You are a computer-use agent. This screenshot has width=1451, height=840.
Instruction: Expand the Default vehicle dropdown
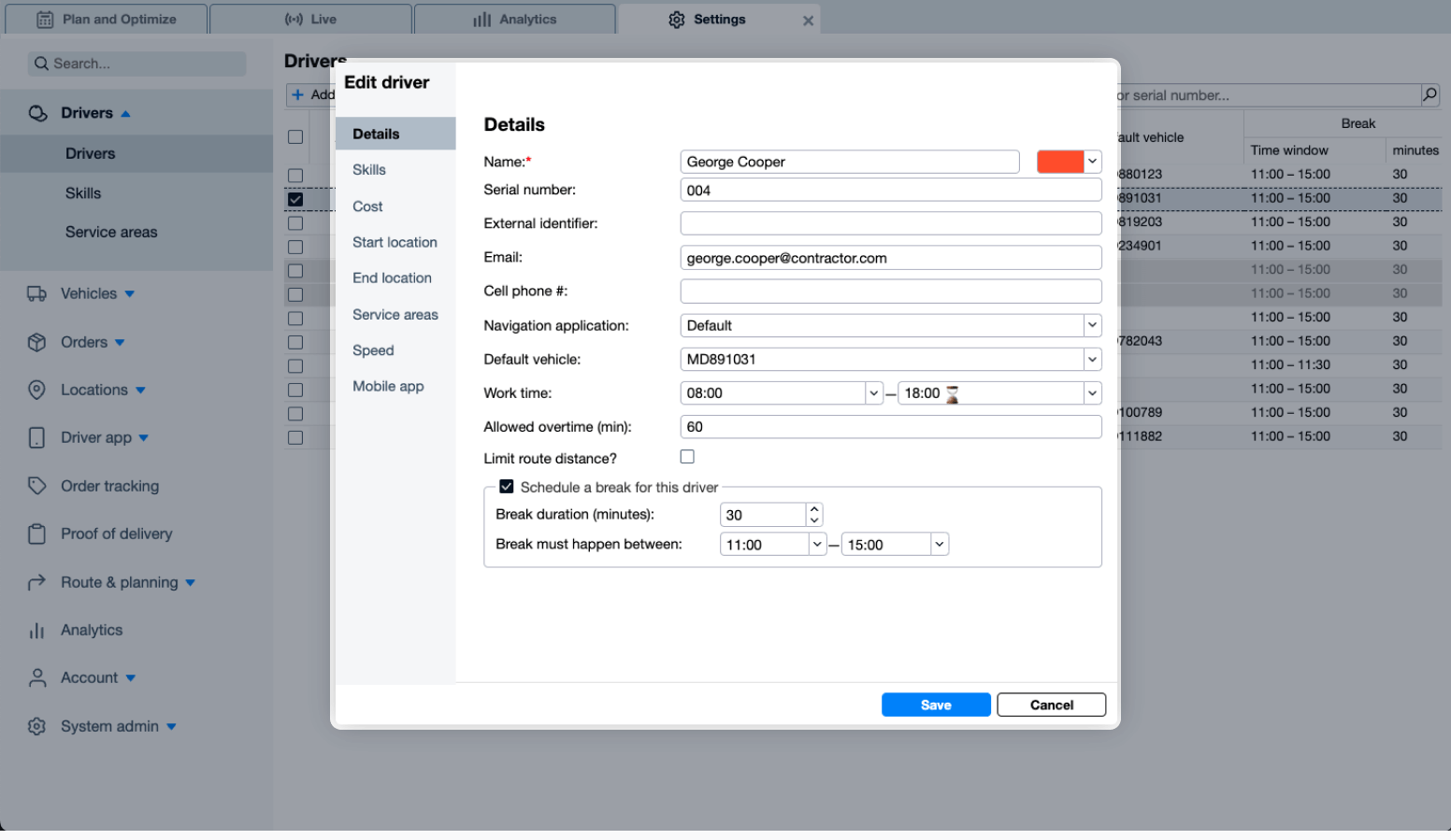point(1091,359)
